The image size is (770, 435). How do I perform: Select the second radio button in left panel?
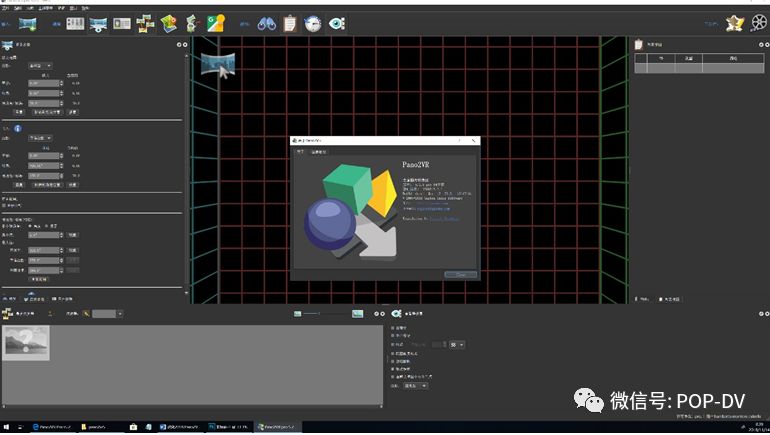click(47, 226)
